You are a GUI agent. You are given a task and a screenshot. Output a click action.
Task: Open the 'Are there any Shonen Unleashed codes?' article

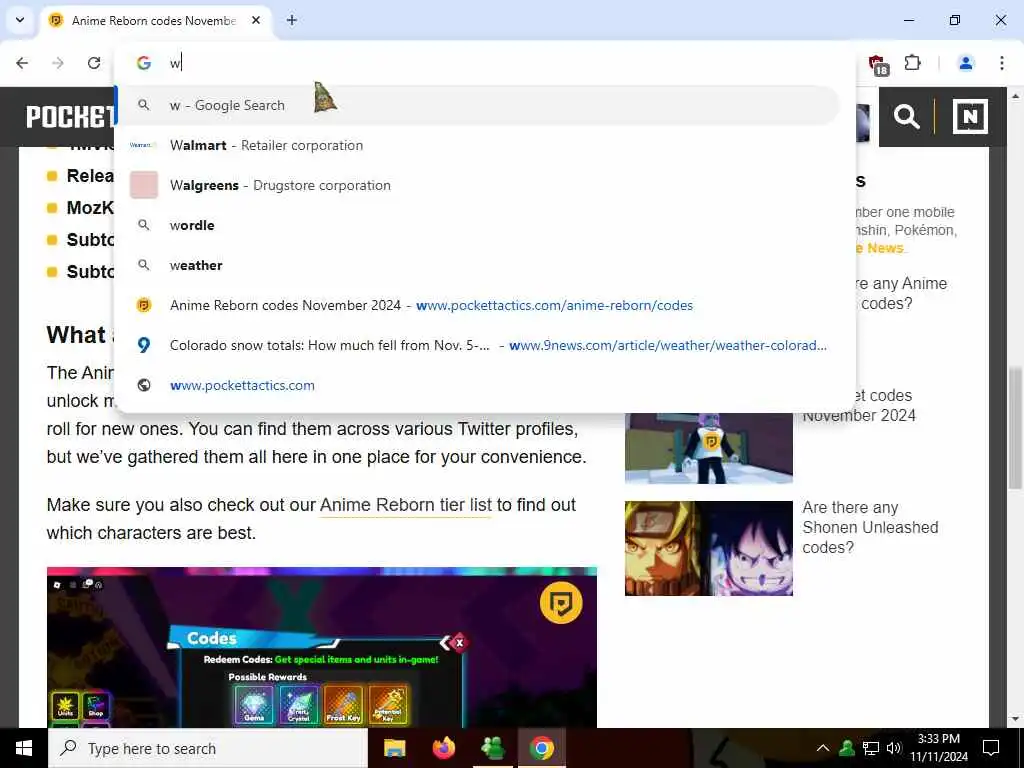click(x=870, y=527)
